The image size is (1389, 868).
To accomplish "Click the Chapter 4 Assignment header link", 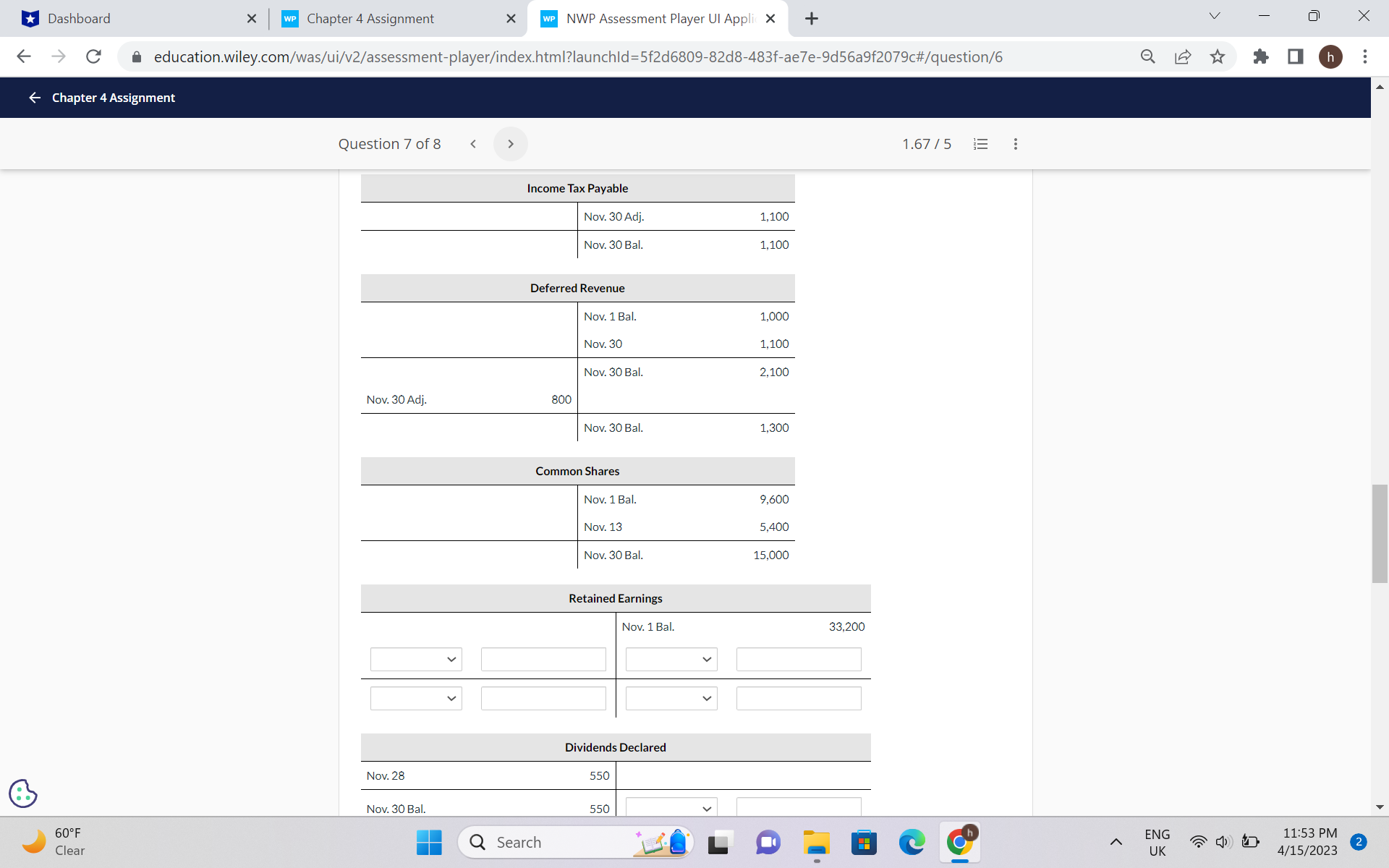I will point(114,98).
